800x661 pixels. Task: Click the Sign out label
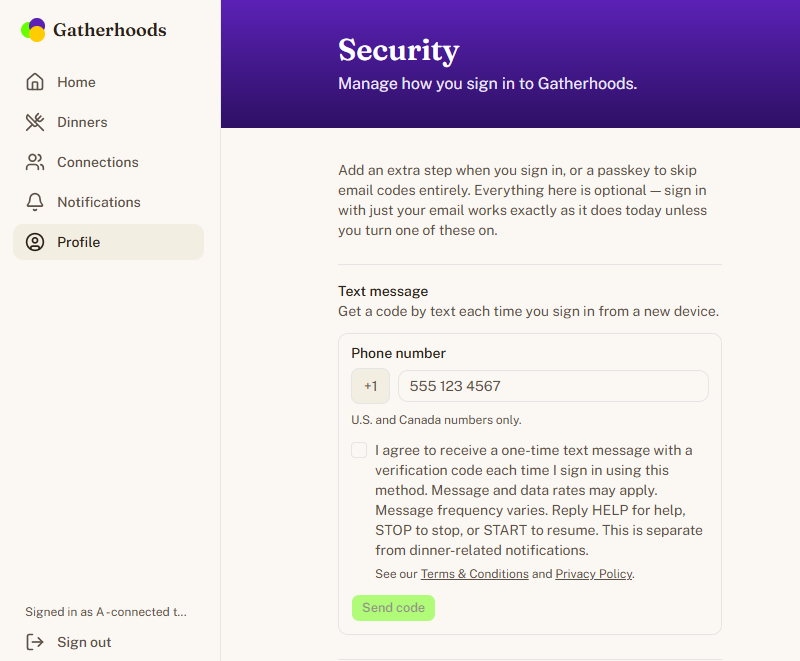84,642
